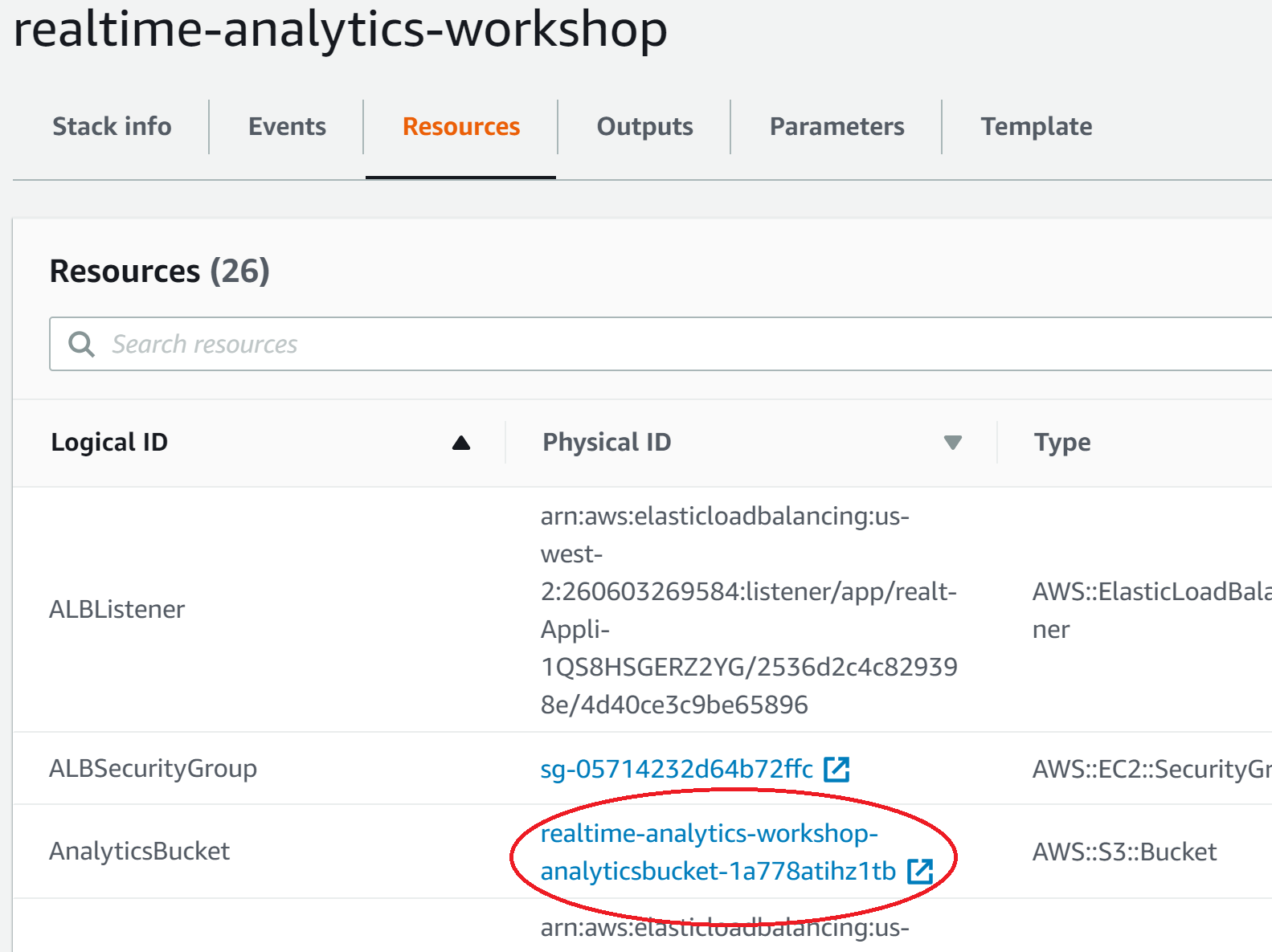Click the Search resources input field
This screenshot has width=1272, height=952.
tap(661, 344)
